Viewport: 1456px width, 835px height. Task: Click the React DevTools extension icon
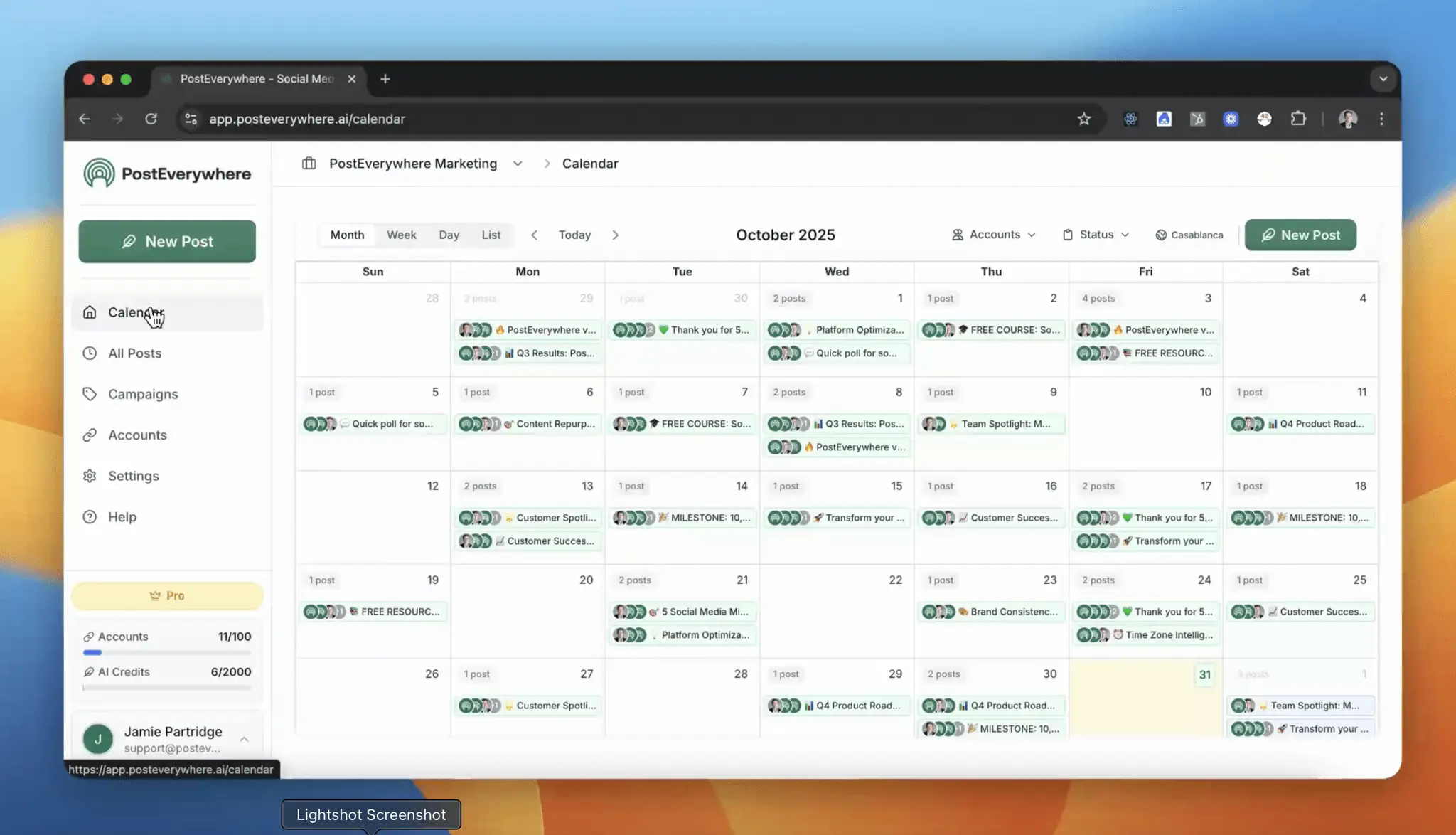[x=1130, y=119]
